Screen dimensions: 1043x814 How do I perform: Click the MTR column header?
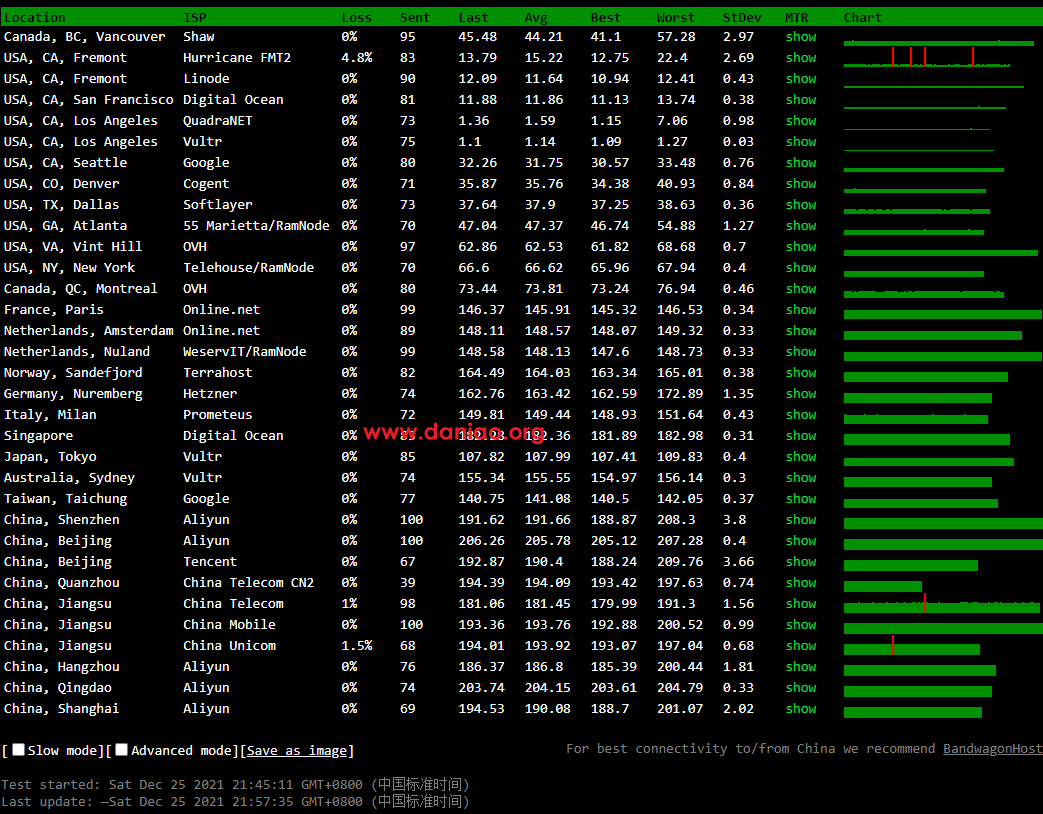pyautogui.click(x=797, y=17)
